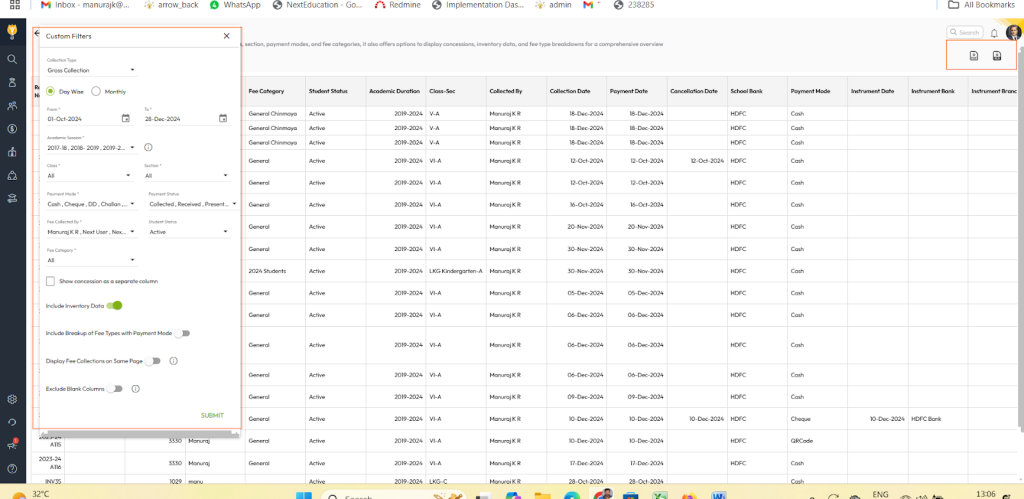
Task: Open the announcements megaphone in the sidebar
Action: coord(12,445)
